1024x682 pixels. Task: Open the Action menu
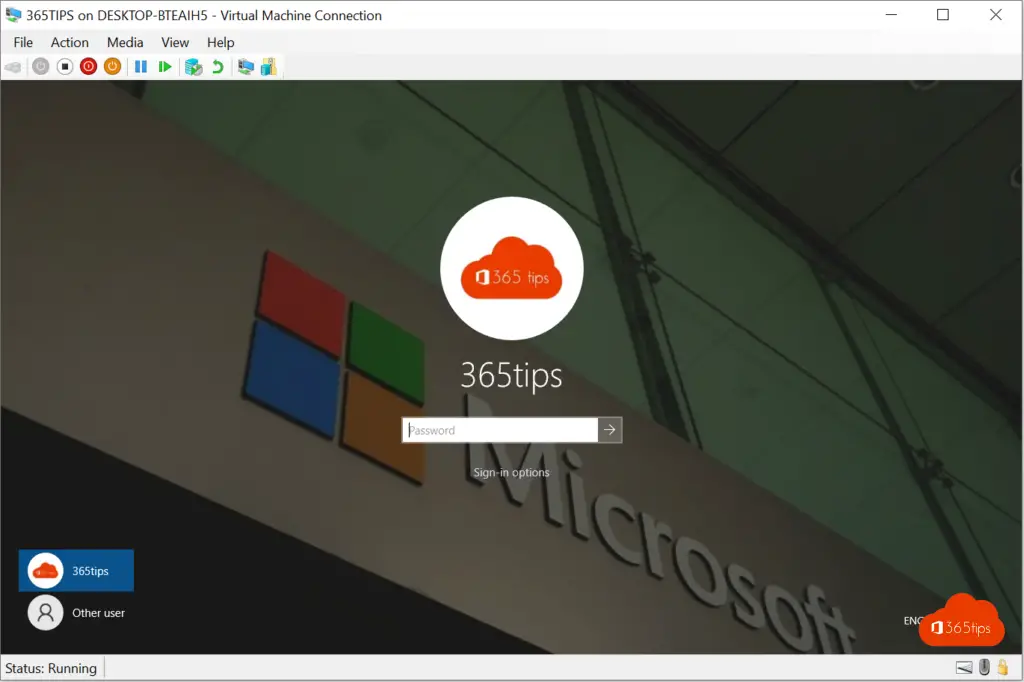pos(70,42)
